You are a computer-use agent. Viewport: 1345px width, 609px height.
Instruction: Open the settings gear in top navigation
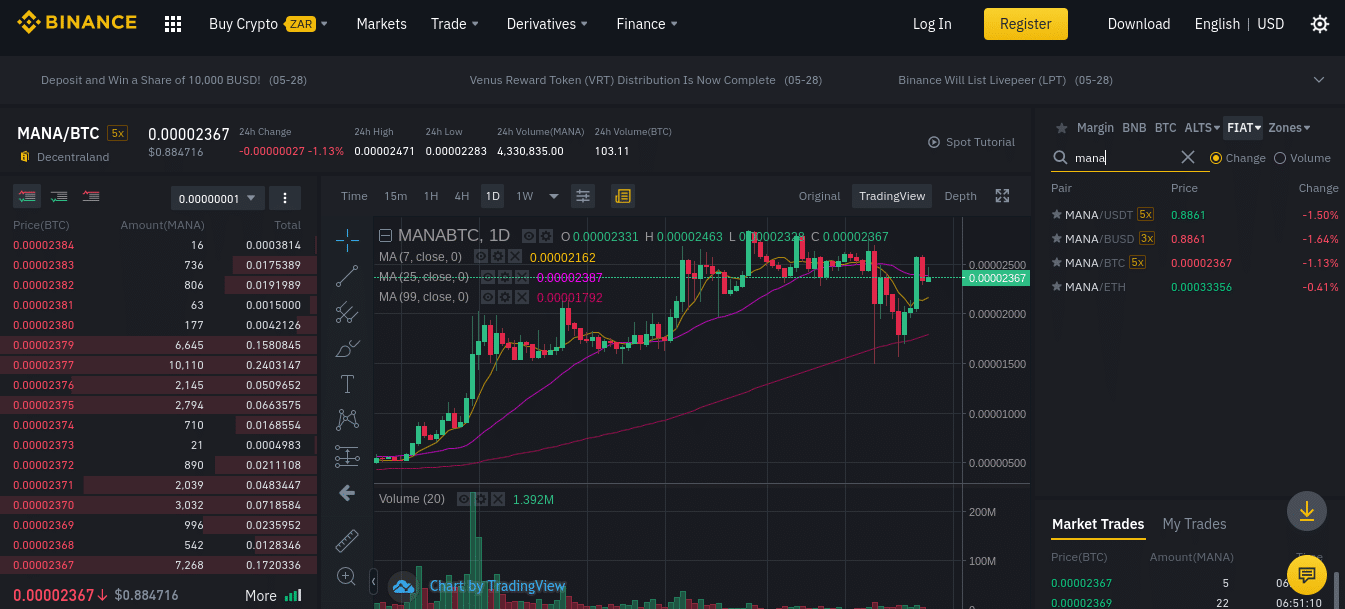(x=1320, y=24)
